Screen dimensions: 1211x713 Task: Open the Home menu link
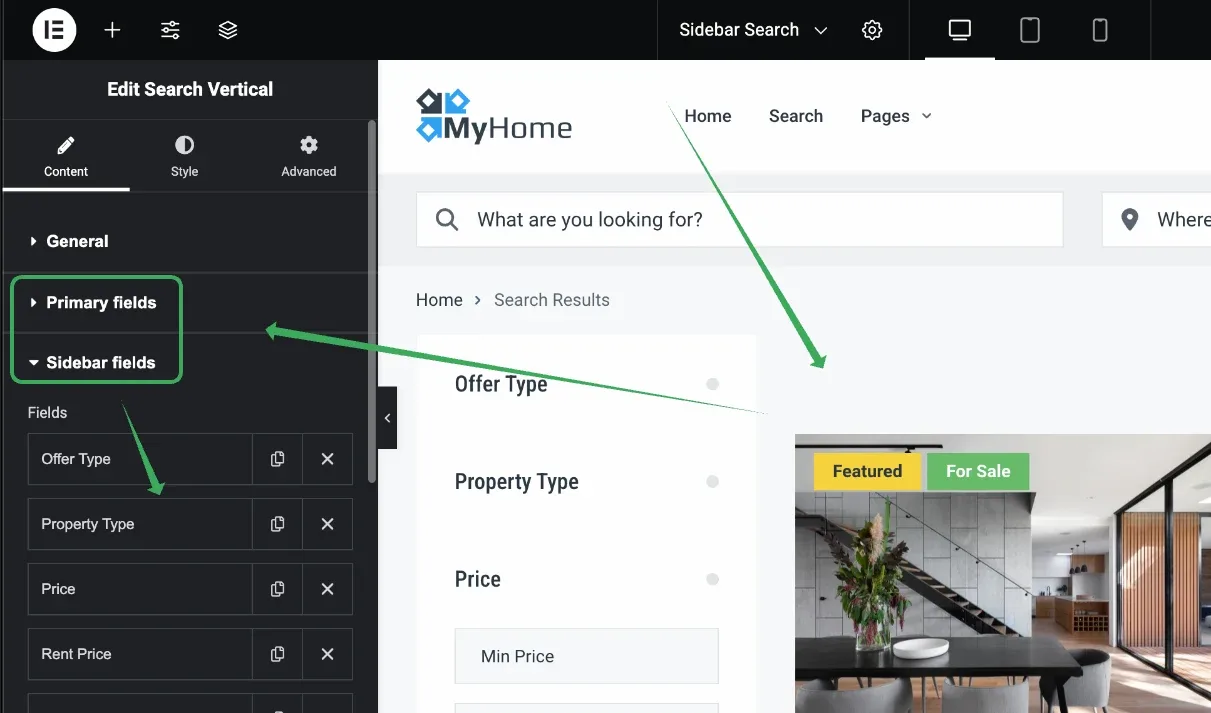[x=708, y=116]
